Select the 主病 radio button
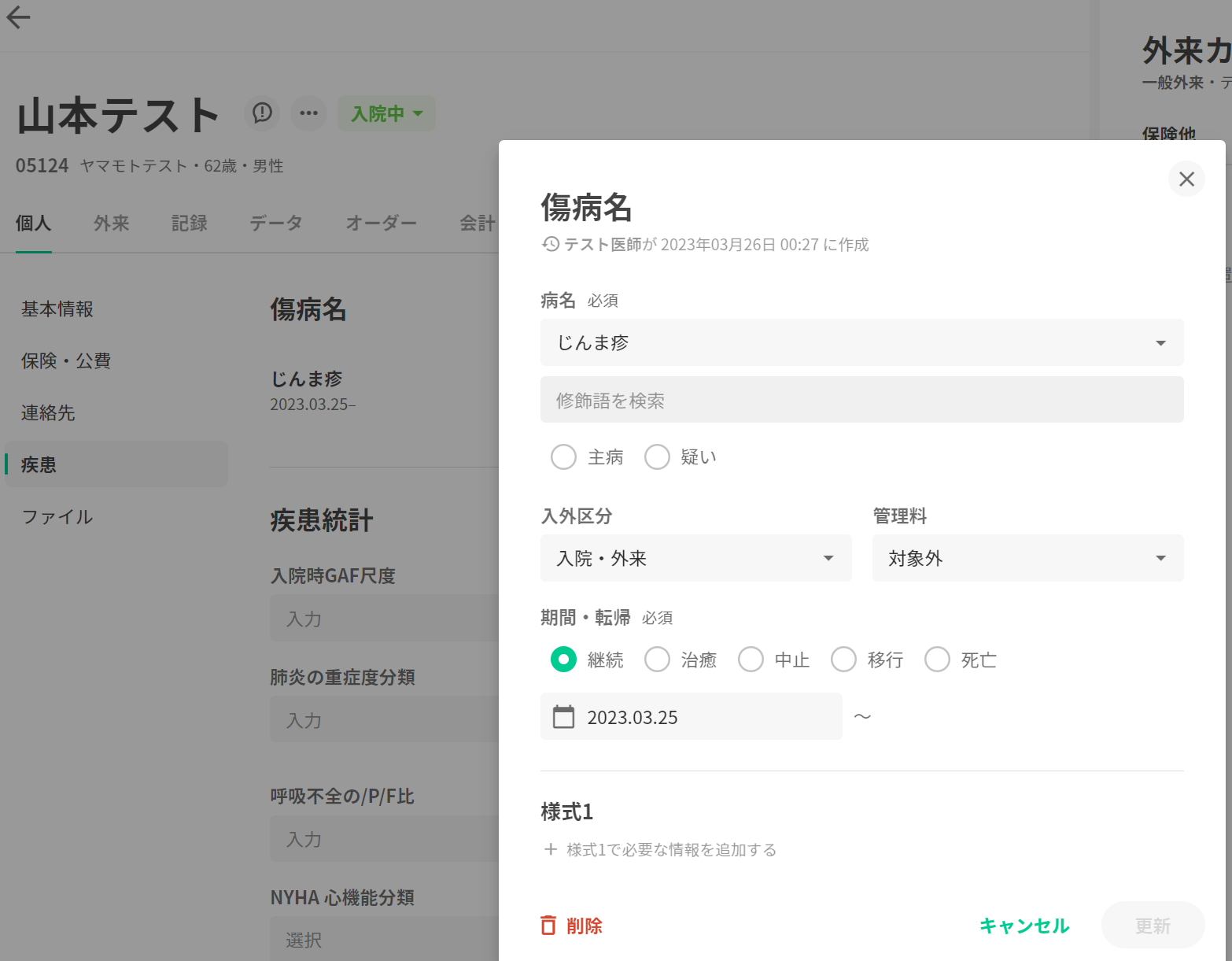Image resolution: width=1232 pixels, height=961 pixels. point(563,456)
